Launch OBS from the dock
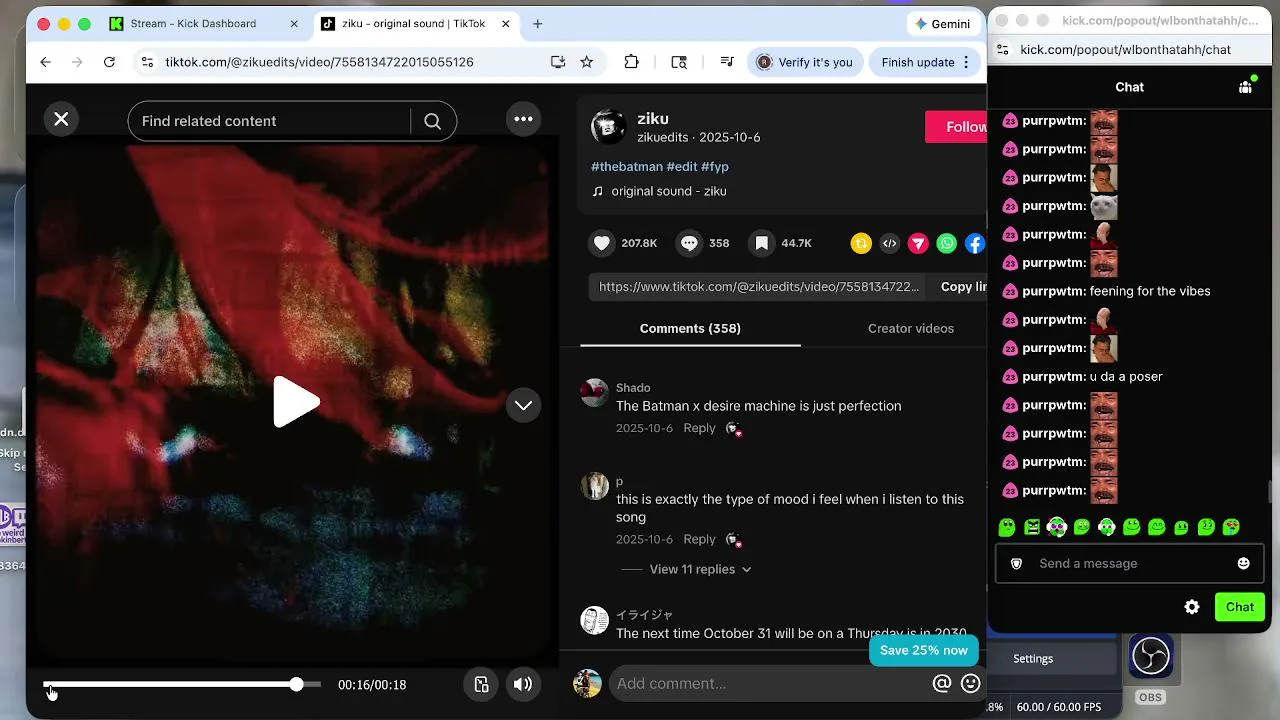1280x720 pixels. point(1150,657)
